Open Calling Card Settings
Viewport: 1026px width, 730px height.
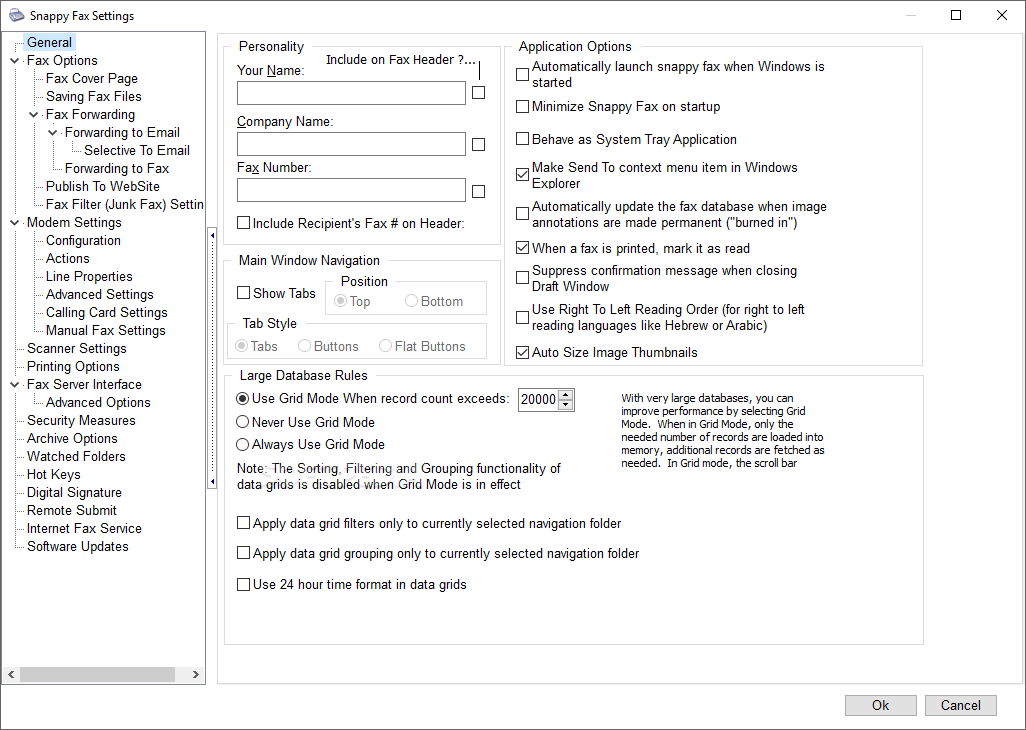tap(107, 312)
